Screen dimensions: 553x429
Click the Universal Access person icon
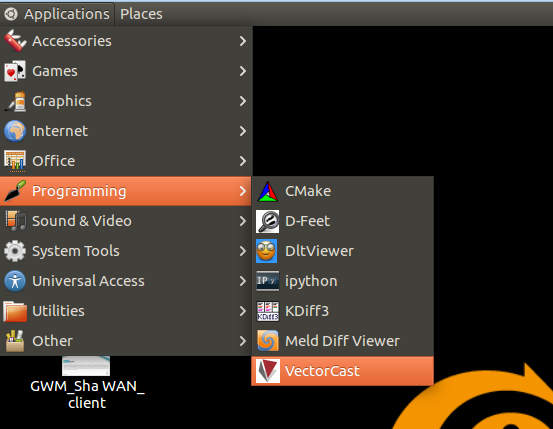pos(15,281)
